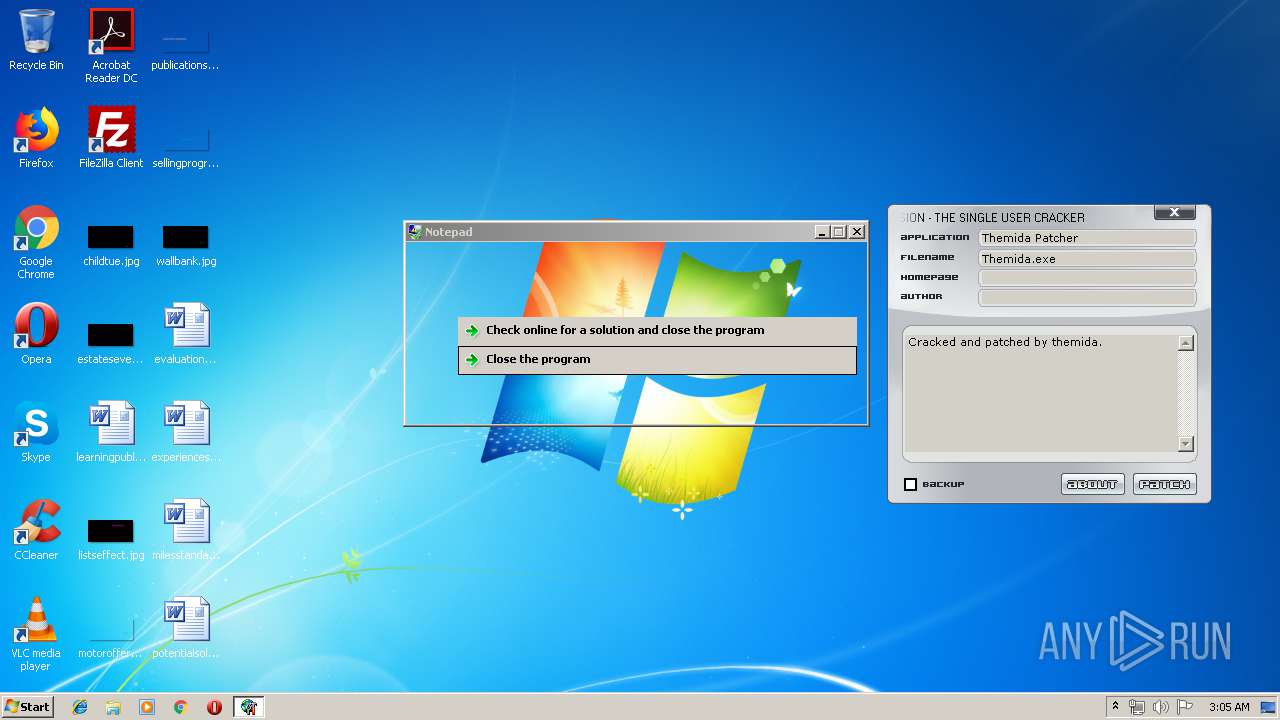Click the Show desktop button
1280x720 pixels.
coord(1270,707)
